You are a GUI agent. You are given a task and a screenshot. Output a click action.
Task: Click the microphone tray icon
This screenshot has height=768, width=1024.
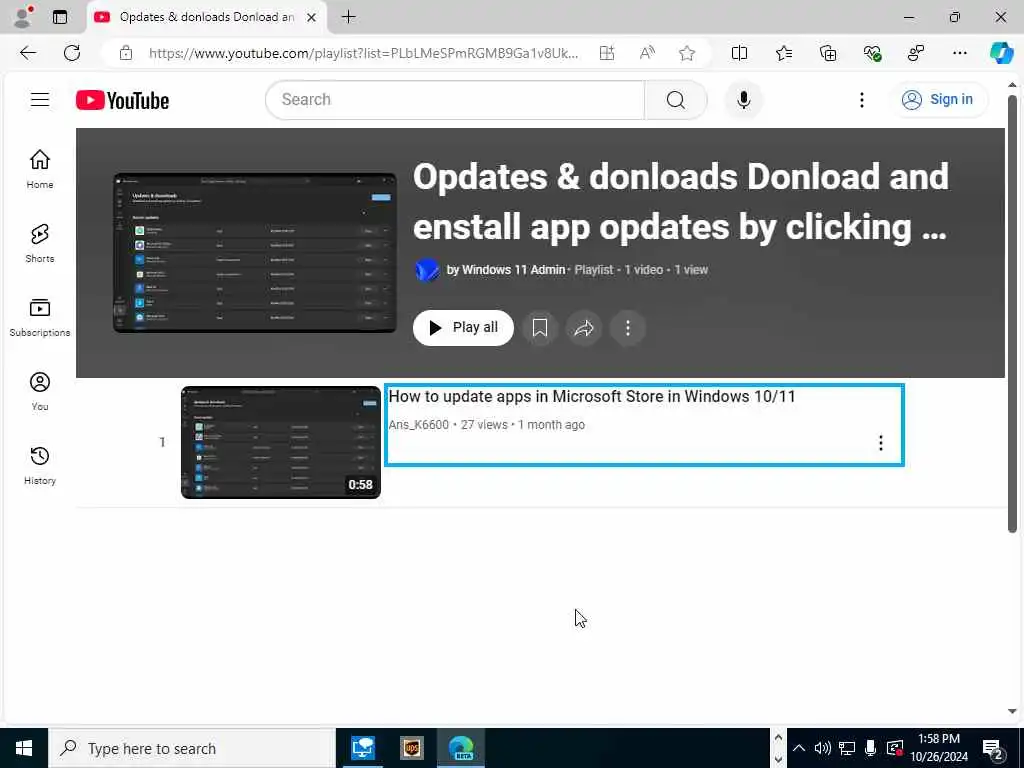871,748
